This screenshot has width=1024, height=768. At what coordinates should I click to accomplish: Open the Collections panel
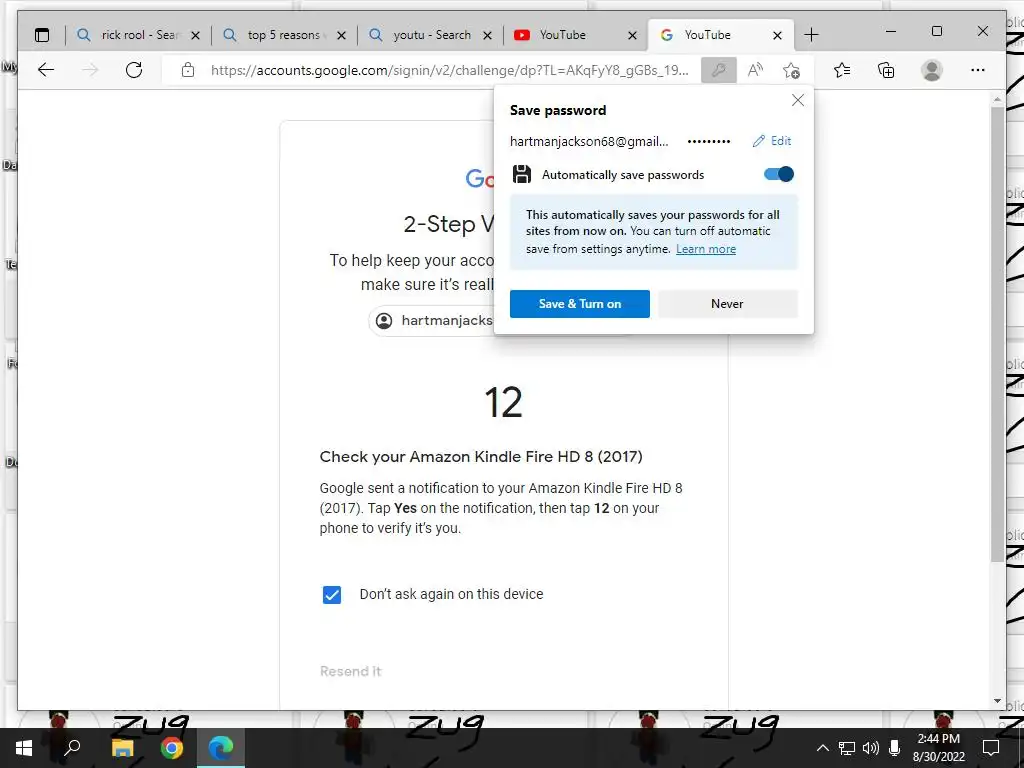[x=886, y=70]
